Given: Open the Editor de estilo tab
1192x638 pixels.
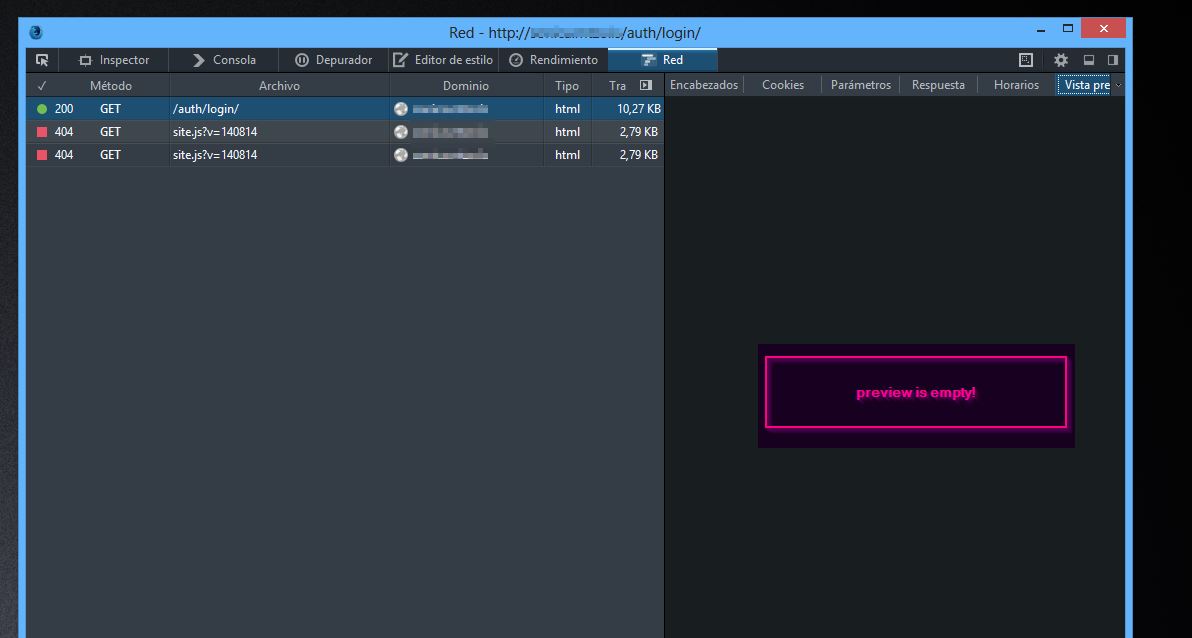Looking at the screenshot, I should coord(443,60).
